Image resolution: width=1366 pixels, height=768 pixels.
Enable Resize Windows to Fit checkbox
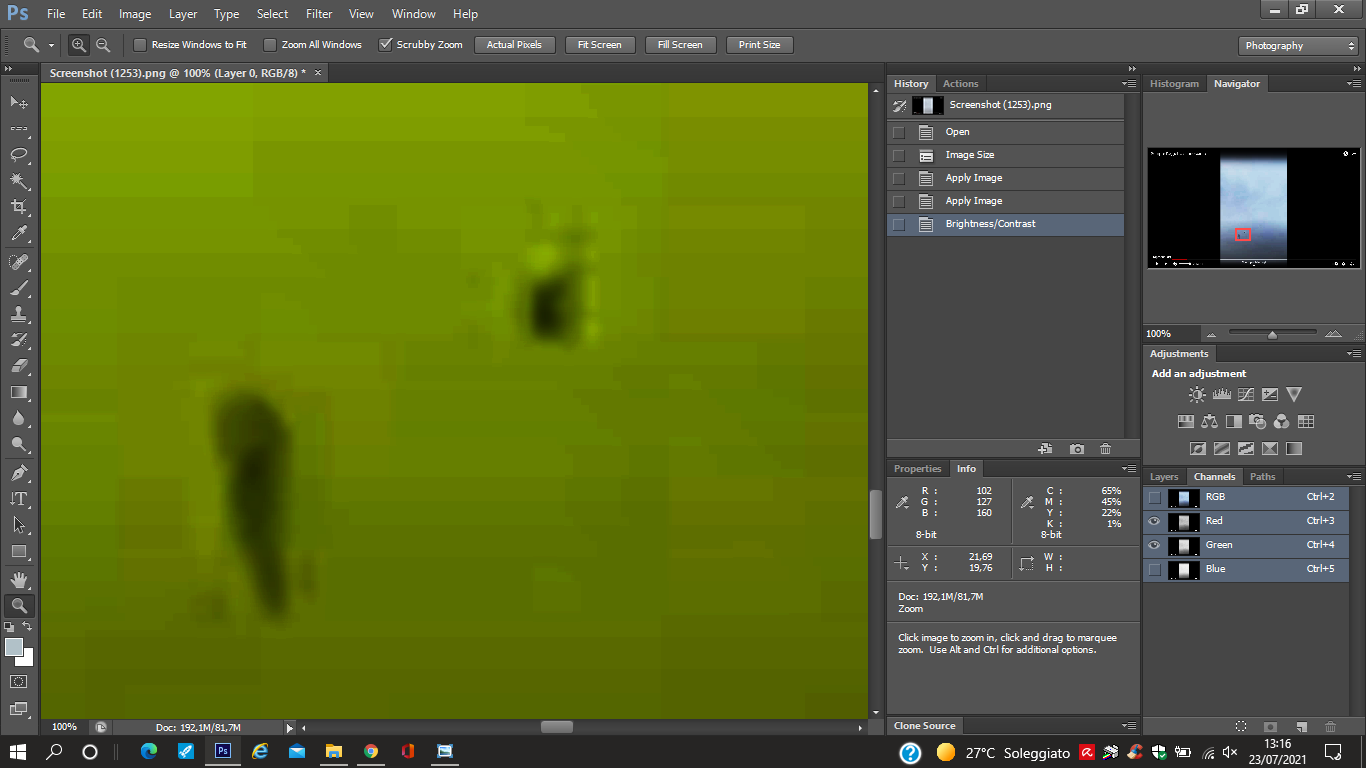tap(140, 45)
